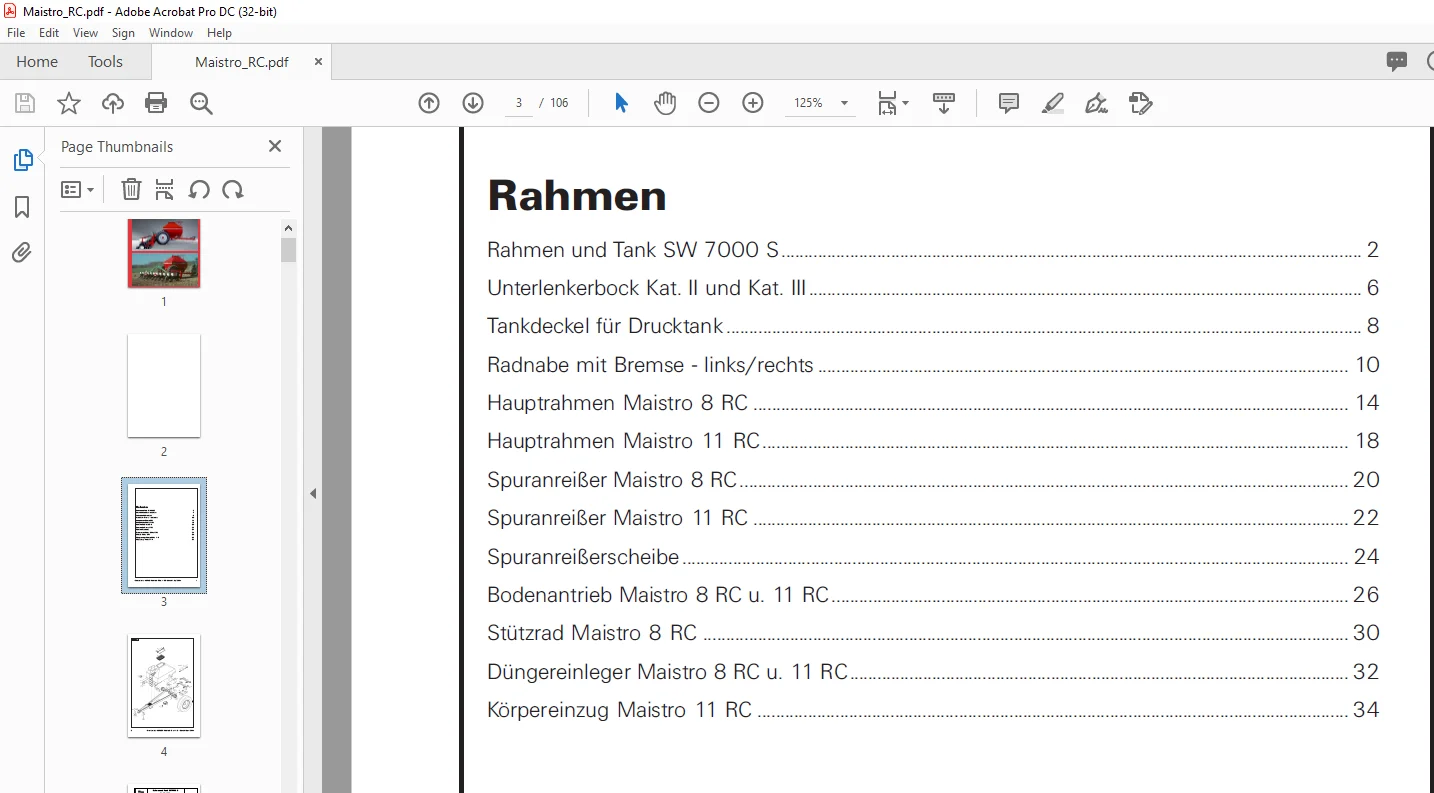Open the File menu
The height and width of the screenshot is (793, 1434).
coord(16,33)
